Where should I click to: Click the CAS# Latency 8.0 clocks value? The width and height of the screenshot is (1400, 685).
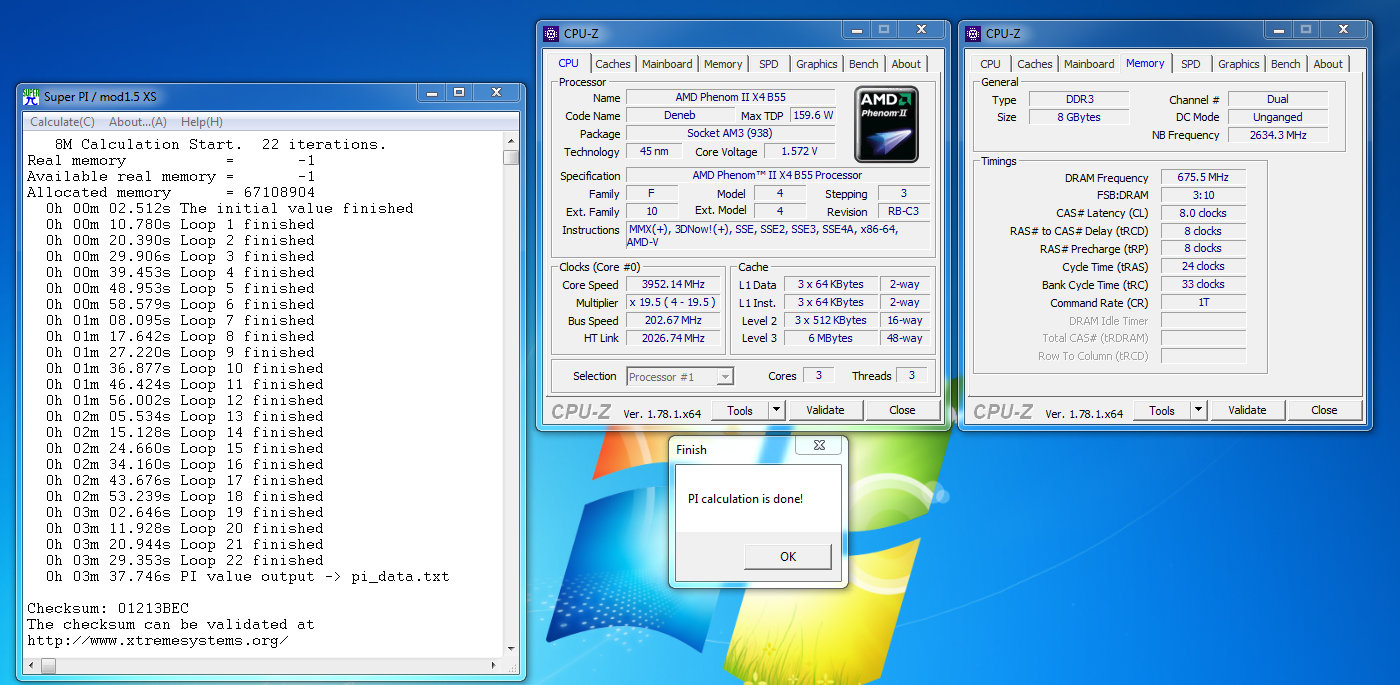1203,213
